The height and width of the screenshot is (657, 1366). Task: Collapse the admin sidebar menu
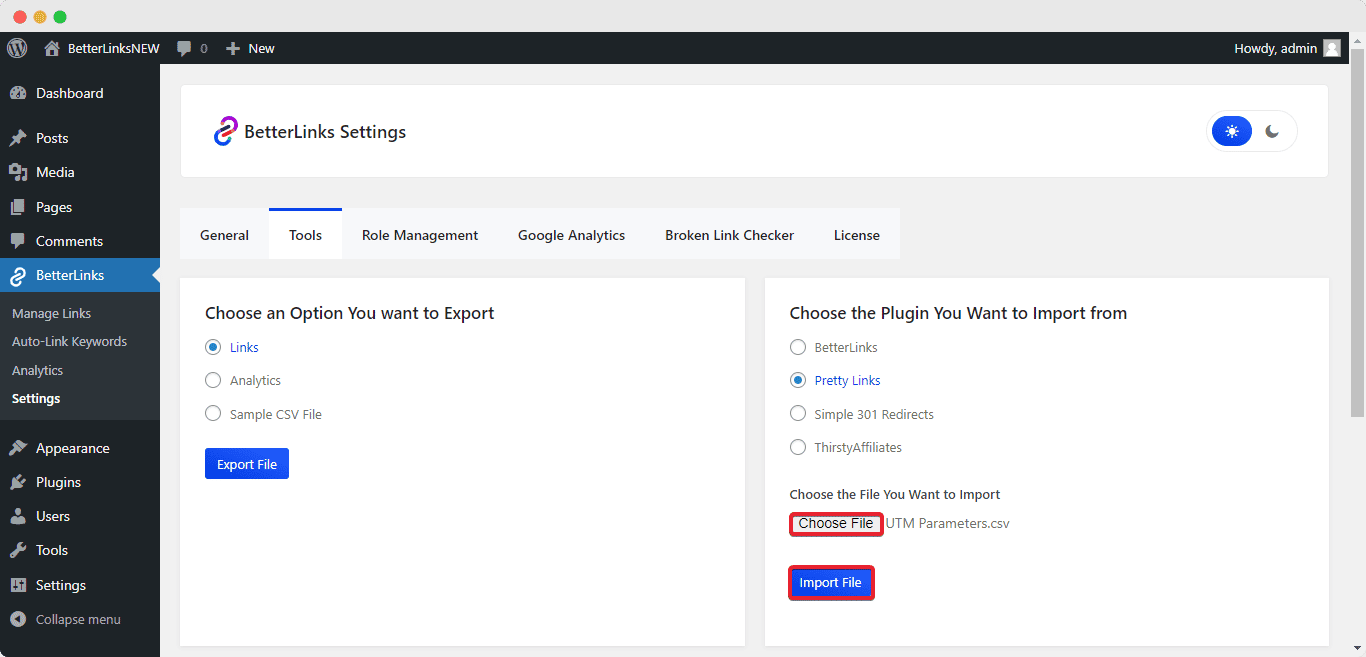pos(77,619)
